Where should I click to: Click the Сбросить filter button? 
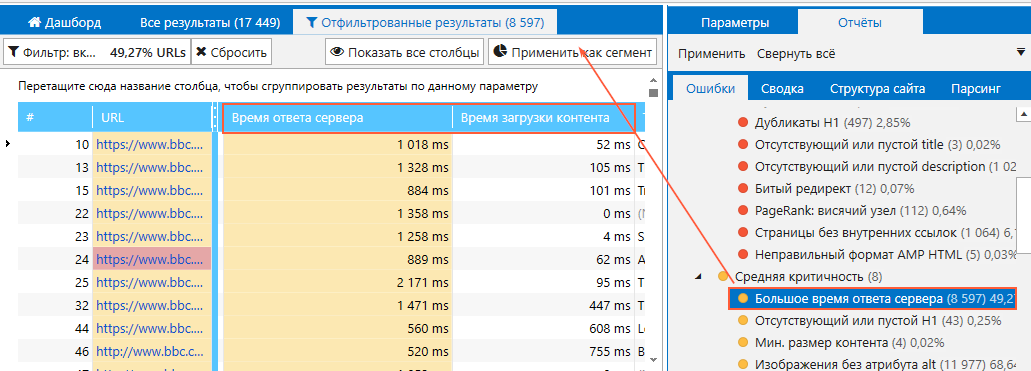[232, 53]
